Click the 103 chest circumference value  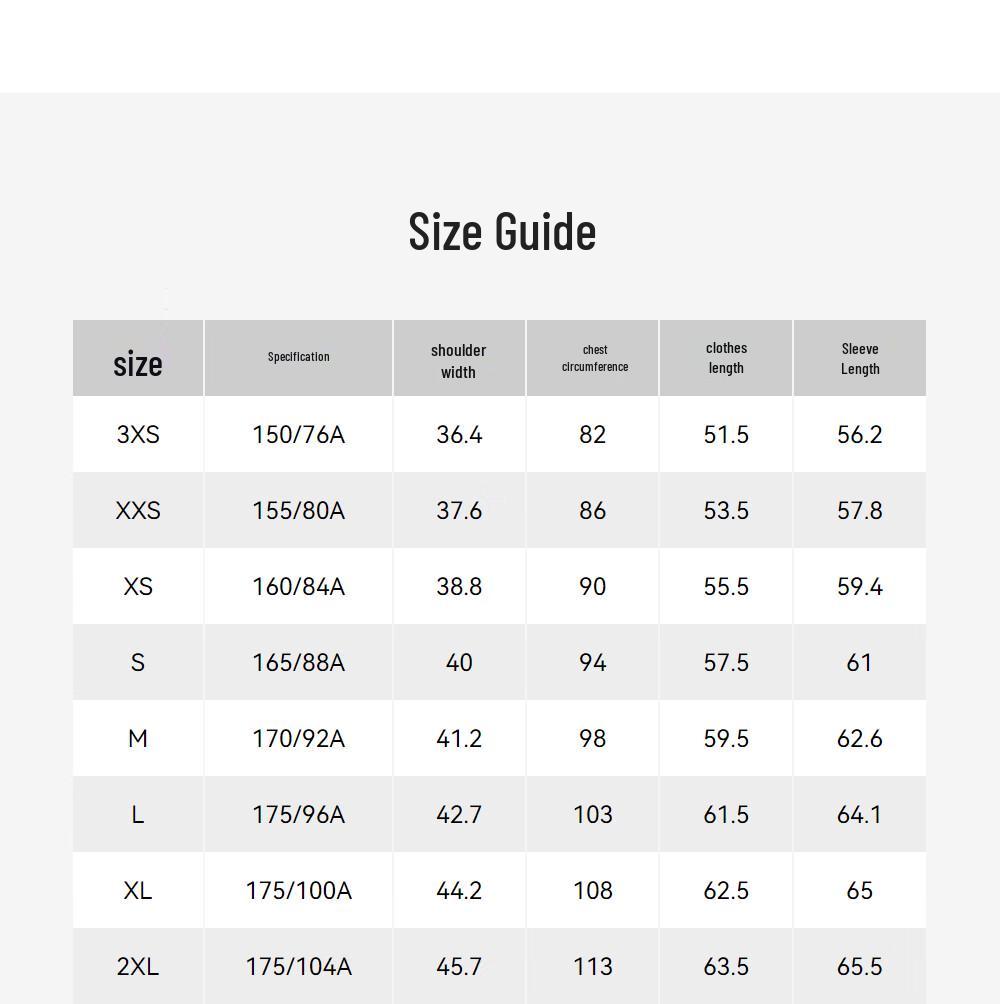(x=593, y=814)
